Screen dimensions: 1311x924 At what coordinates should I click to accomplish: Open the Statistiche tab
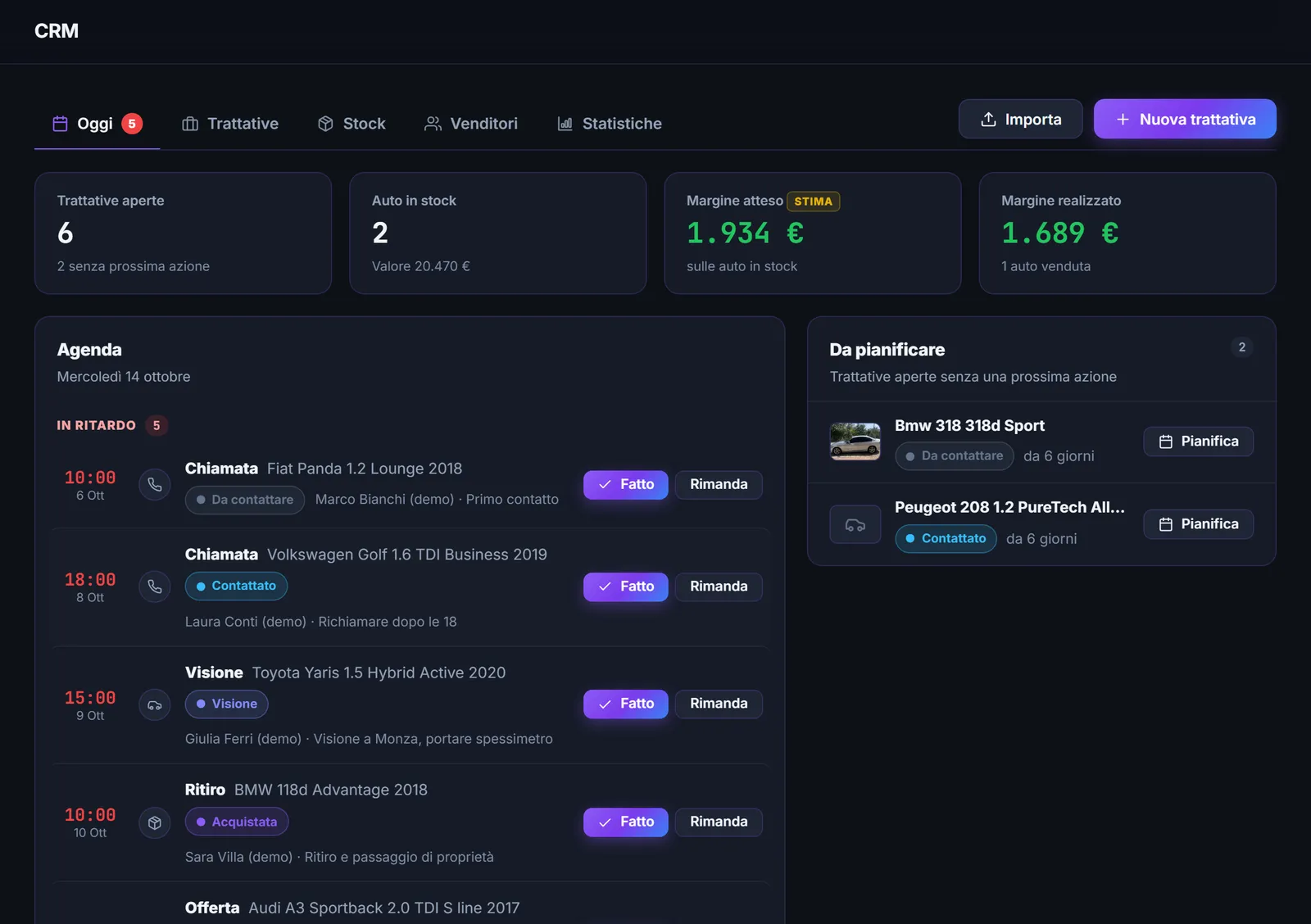point(610,124)
